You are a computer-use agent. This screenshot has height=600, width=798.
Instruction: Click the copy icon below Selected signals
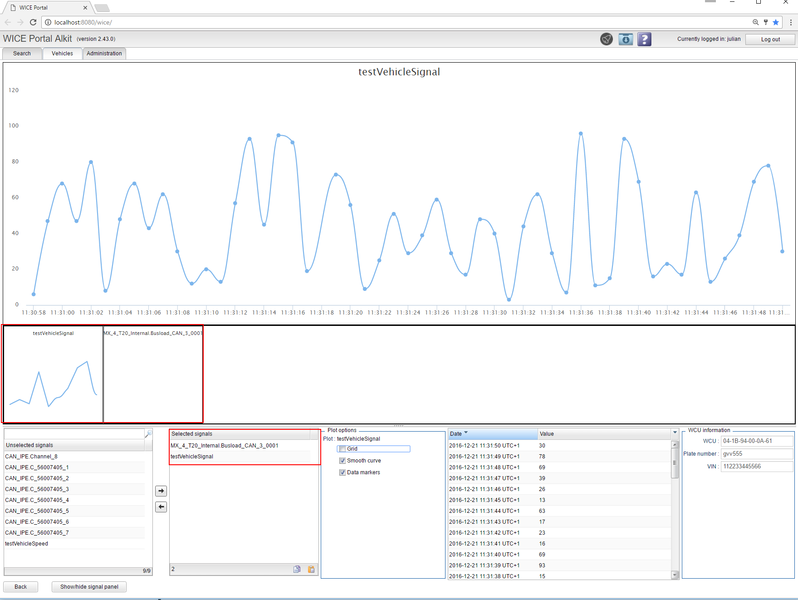pyautogui.click(x=297, y=569)
